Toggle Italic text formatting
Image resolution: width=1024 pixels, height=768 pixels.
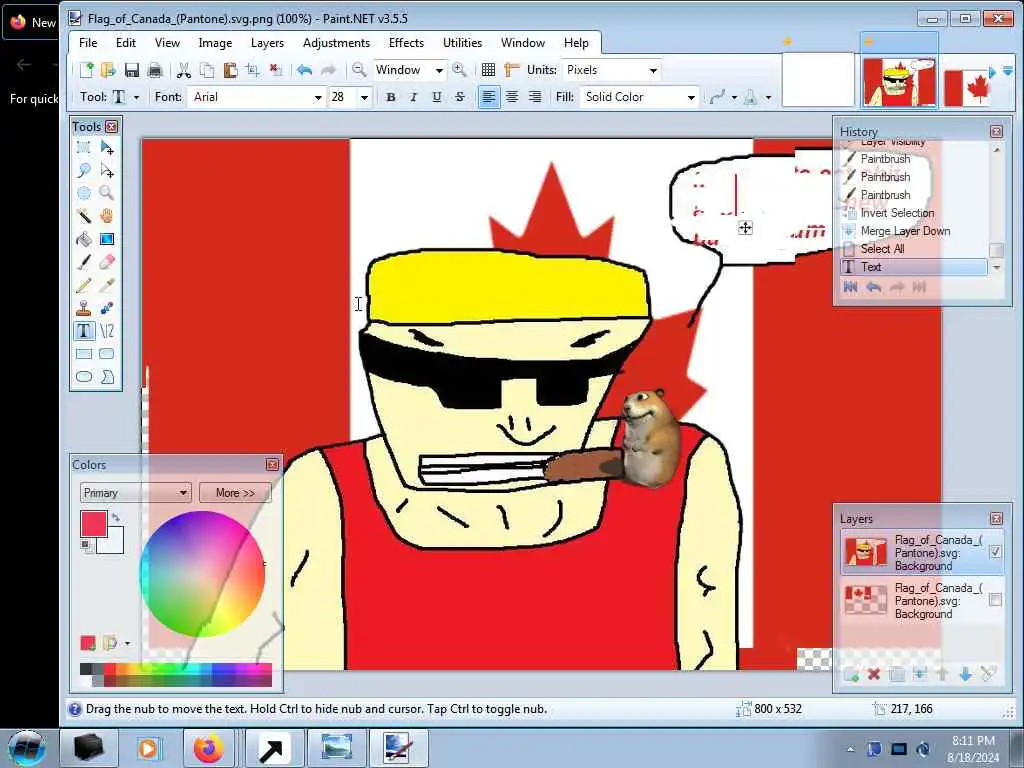pos(413,97)
